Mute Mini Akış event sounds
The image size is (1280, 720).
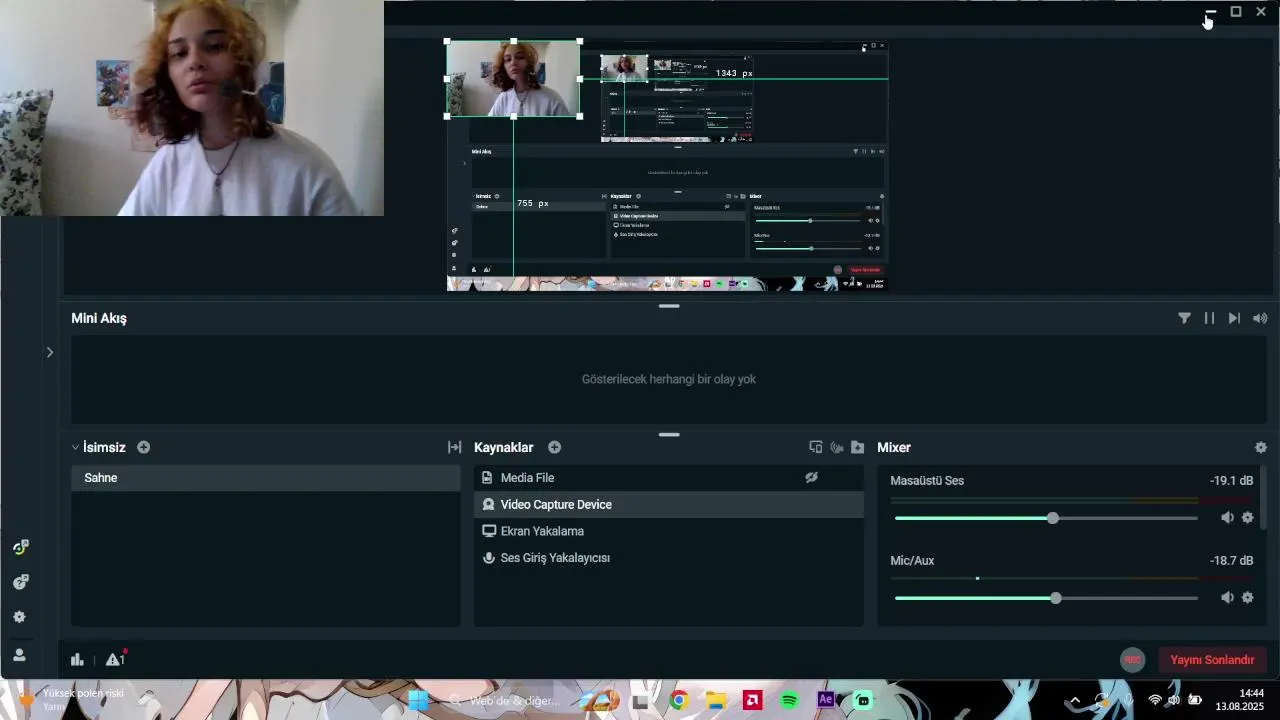[1260, 318]
